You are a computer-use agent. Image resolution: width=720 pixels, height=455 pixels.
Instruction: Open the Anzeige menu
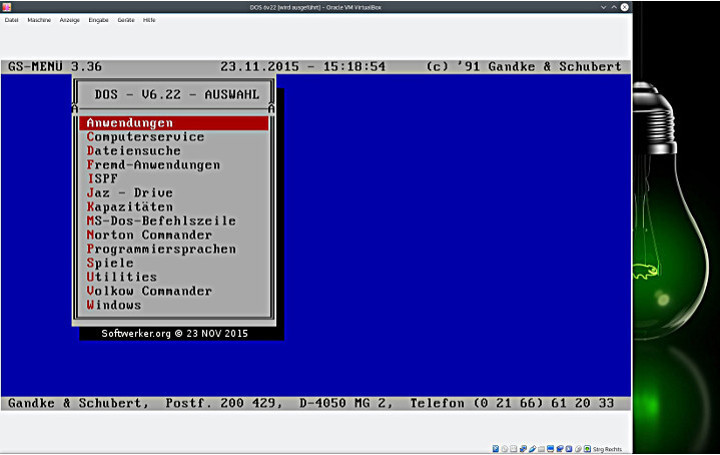tap(69, 20)
